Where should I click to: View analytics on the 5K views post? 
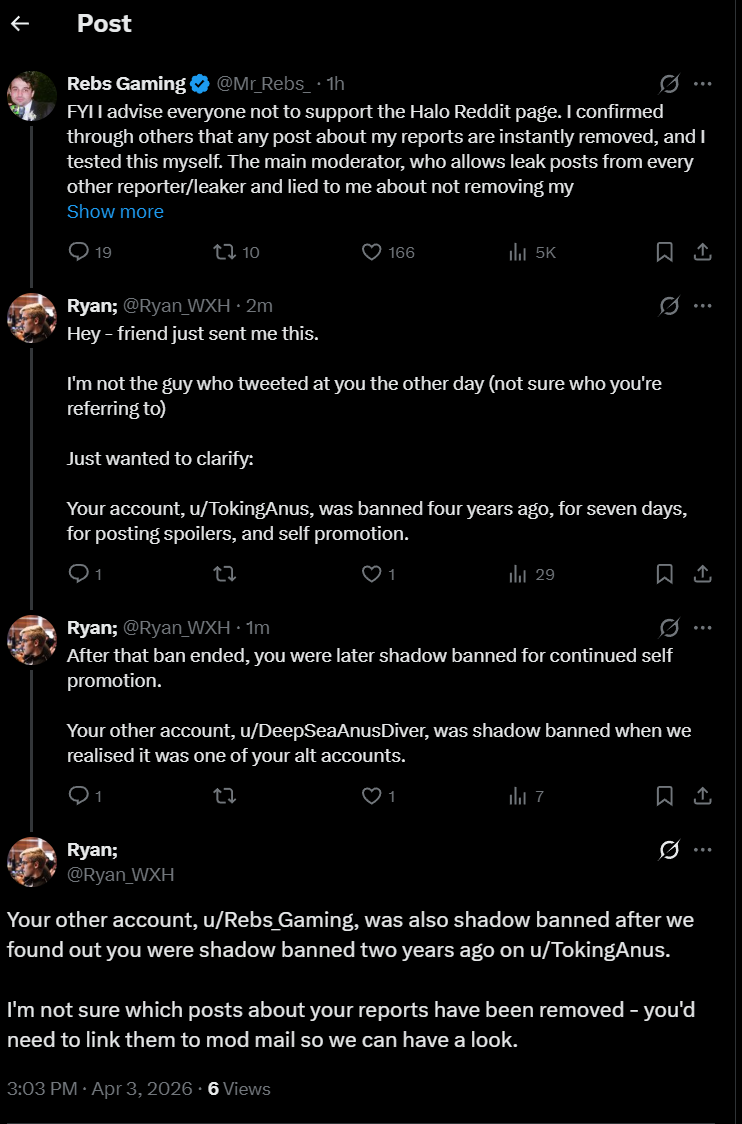[x=518, y=252]
